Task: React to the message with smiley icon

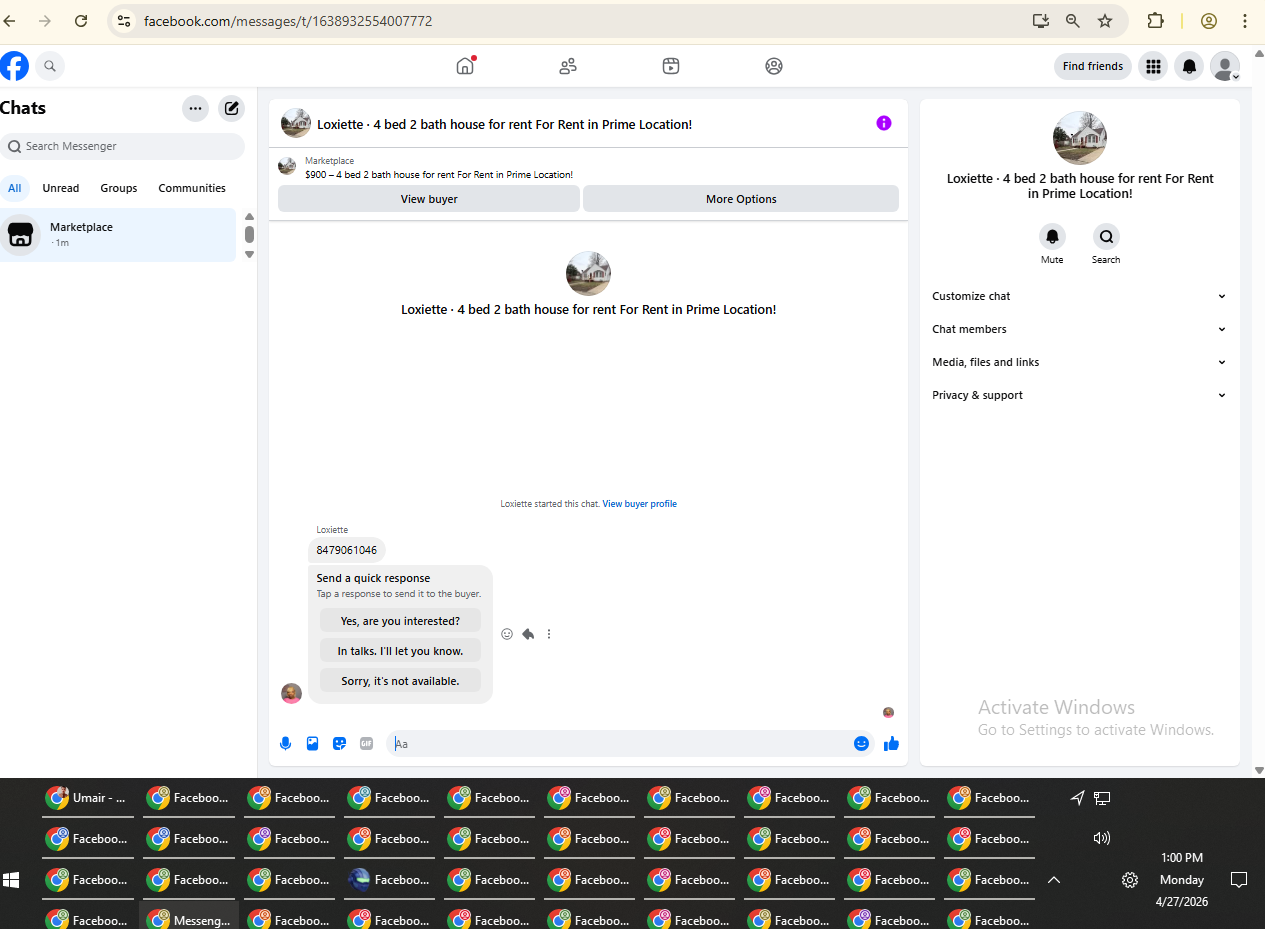Action: [507, 634]
